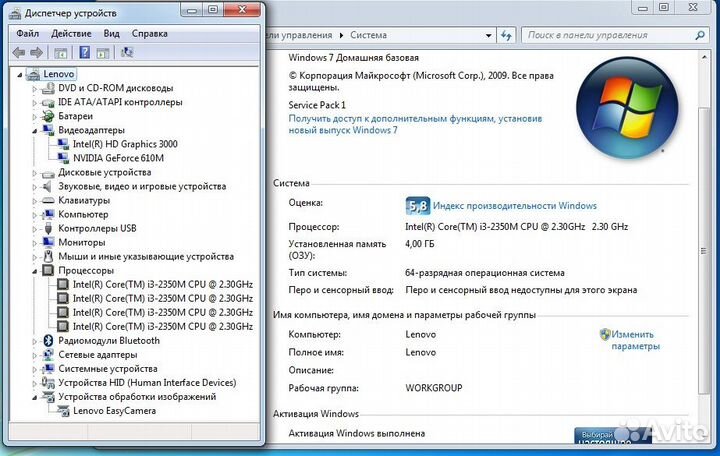This screenshot has width=720, height=456.
Task: Open the Файл menu
Action: pyautogui.click(x=28, y=34)
